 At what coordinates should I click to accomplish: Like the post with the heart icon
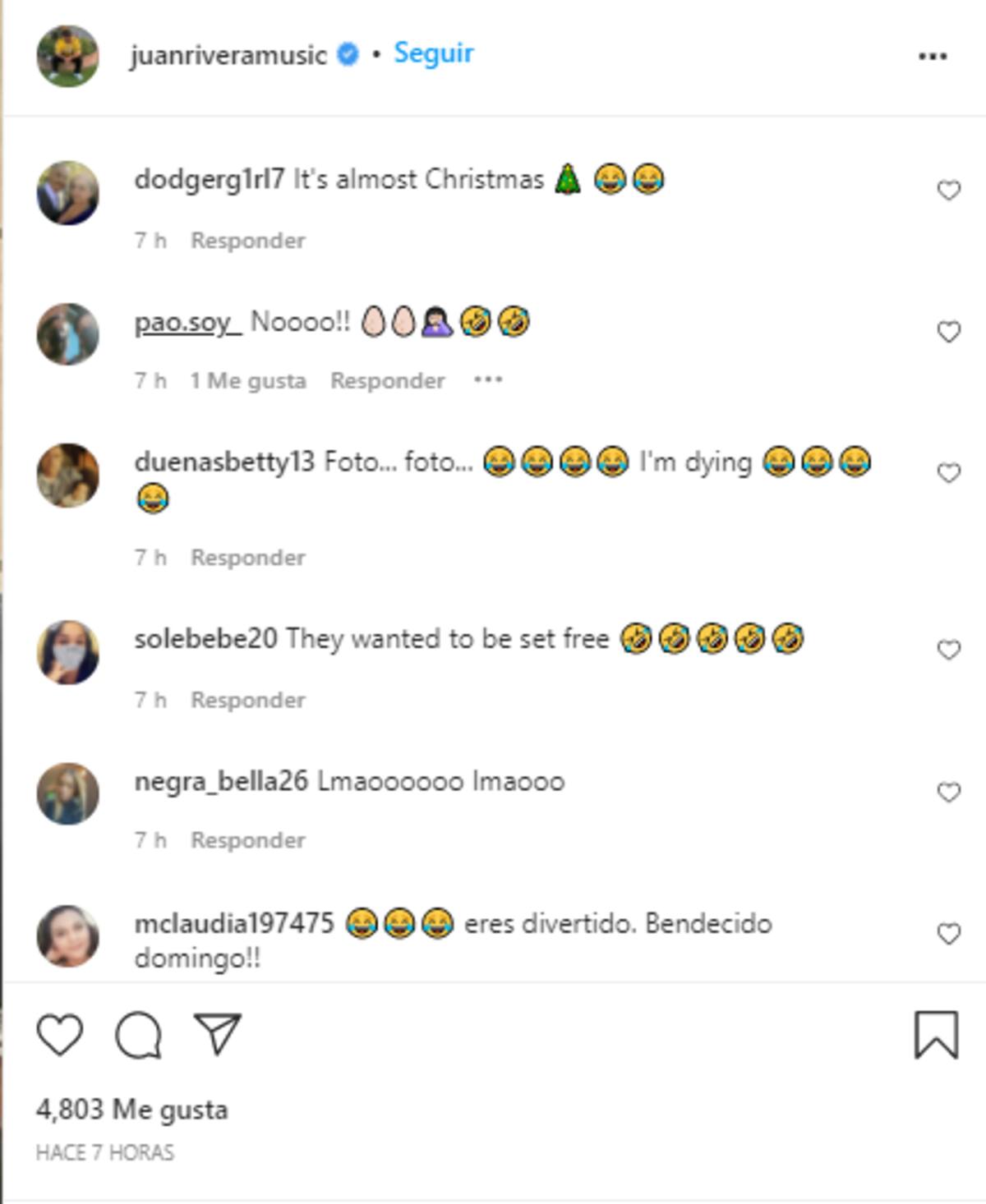coord(60,1035)
